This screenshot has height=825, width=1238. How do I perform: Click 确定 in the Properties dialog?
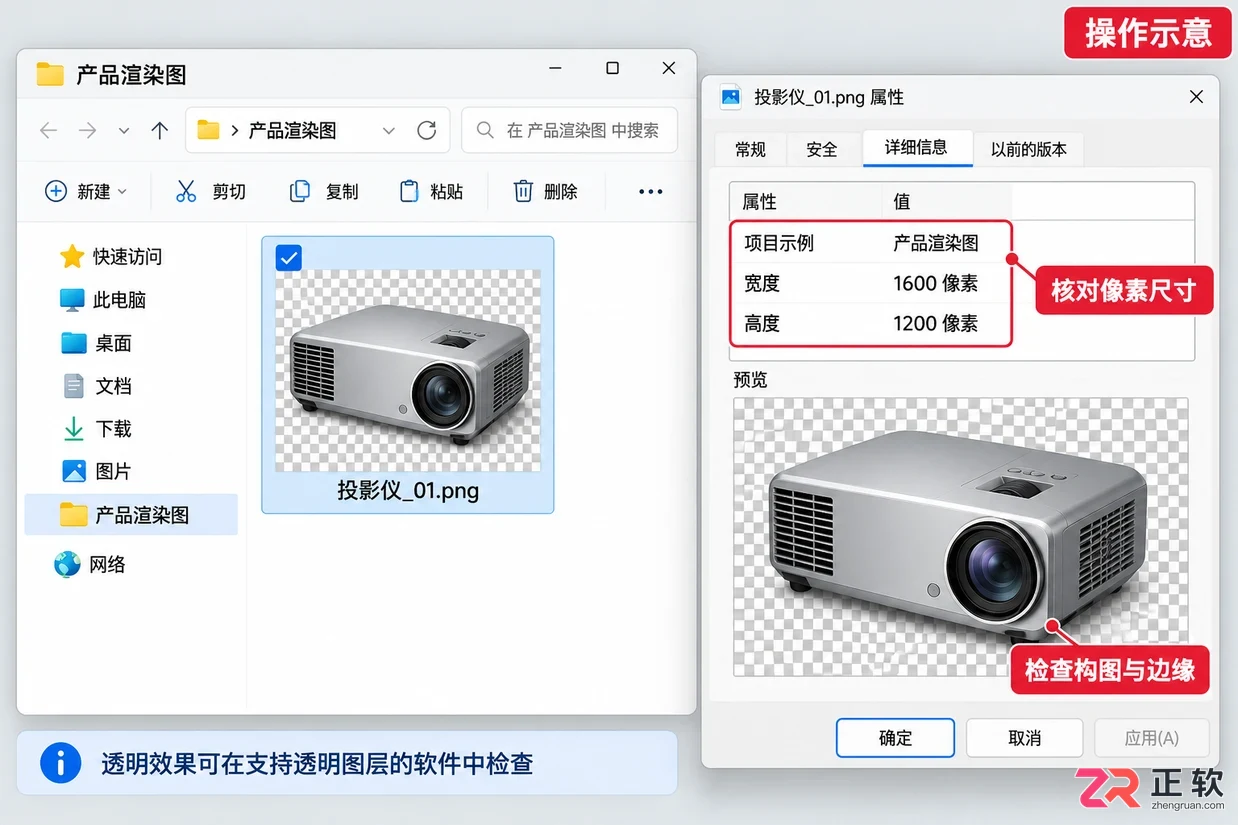895,738
